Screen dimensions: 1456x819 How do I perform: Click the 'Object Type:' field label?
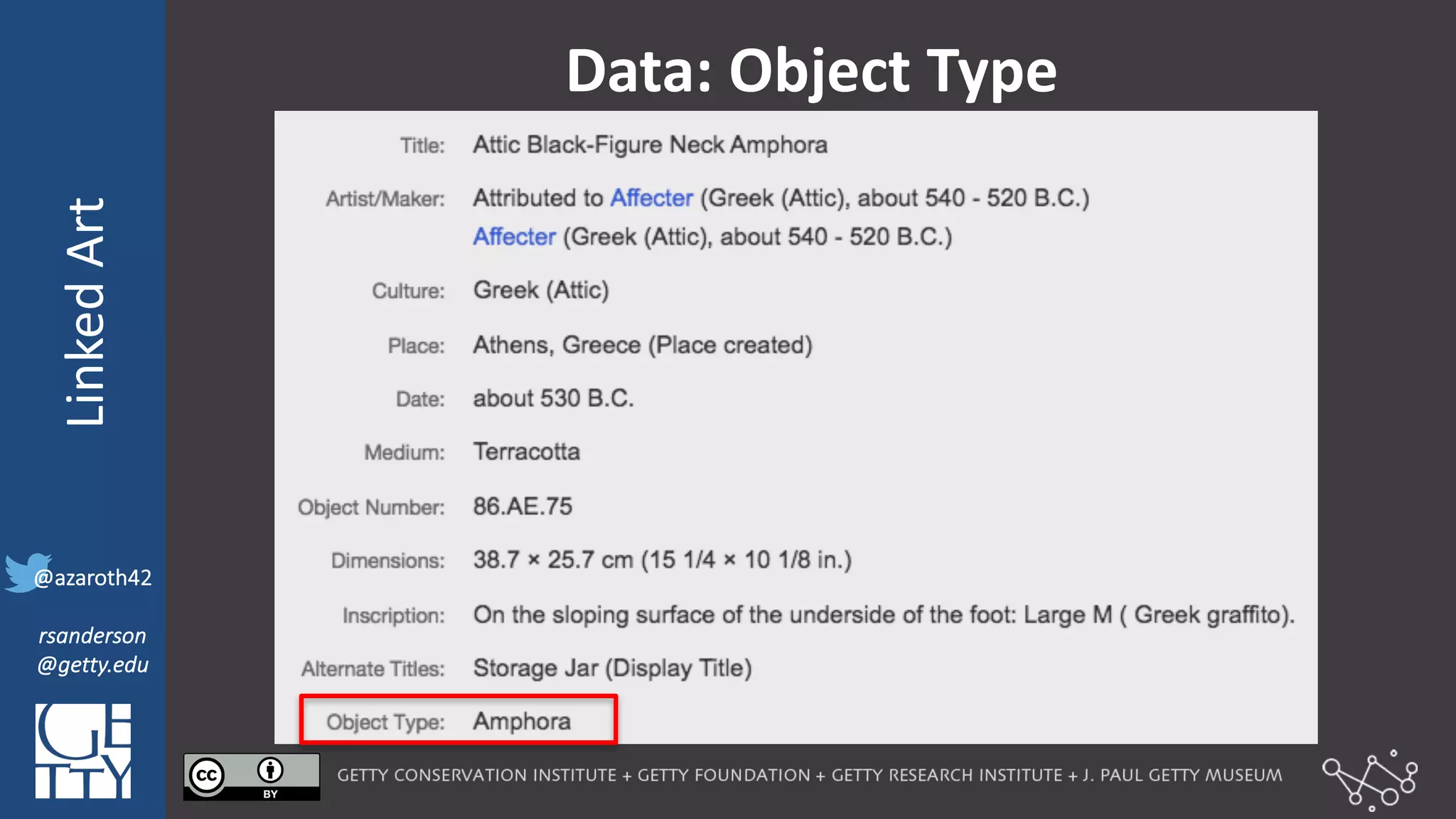click(386, 722)
